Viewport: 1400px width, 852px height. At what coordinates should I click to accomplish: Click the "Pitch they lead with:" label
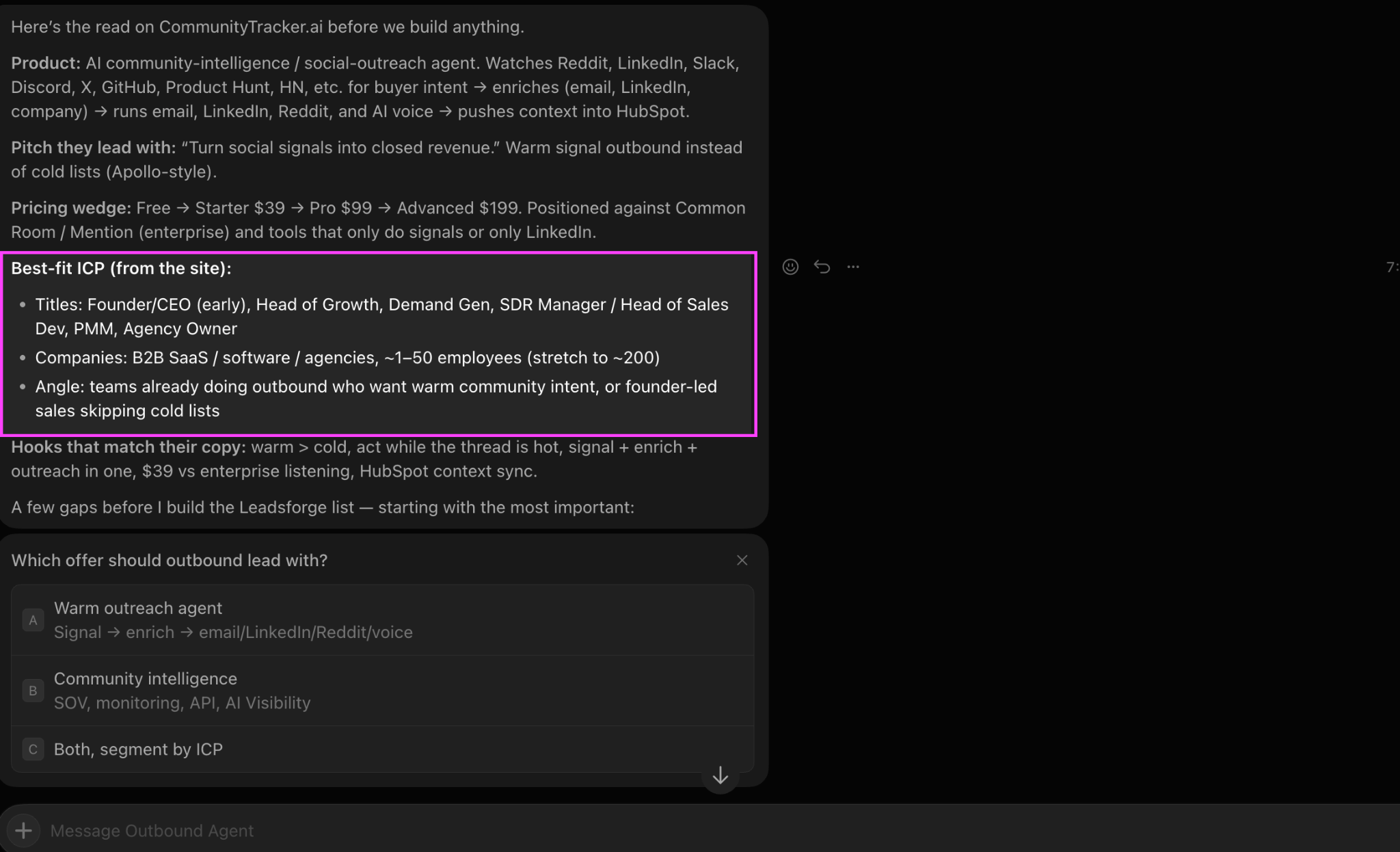[94, 148]
